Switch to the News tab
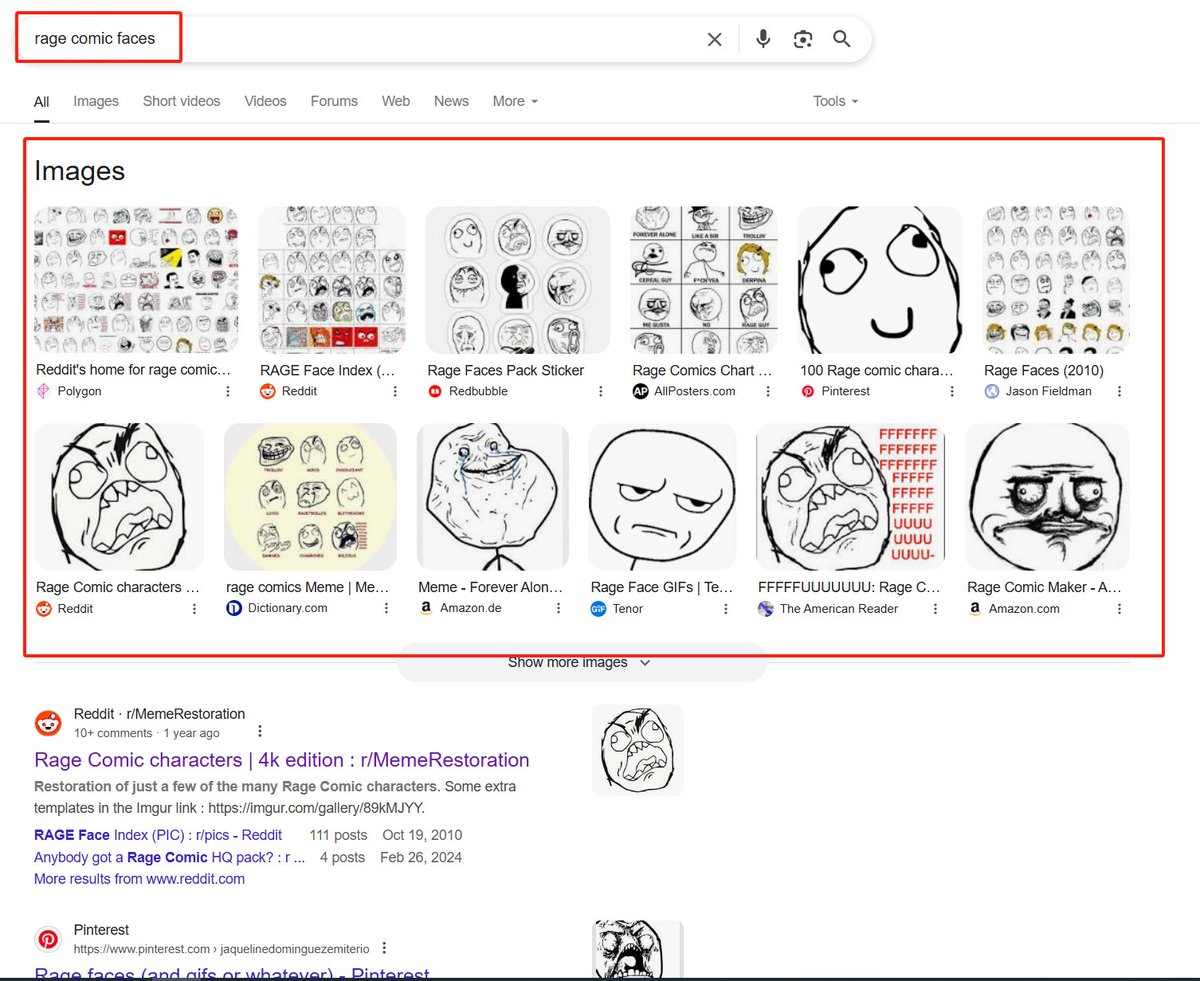This screenshot has width=1200, height=981. 451,101
